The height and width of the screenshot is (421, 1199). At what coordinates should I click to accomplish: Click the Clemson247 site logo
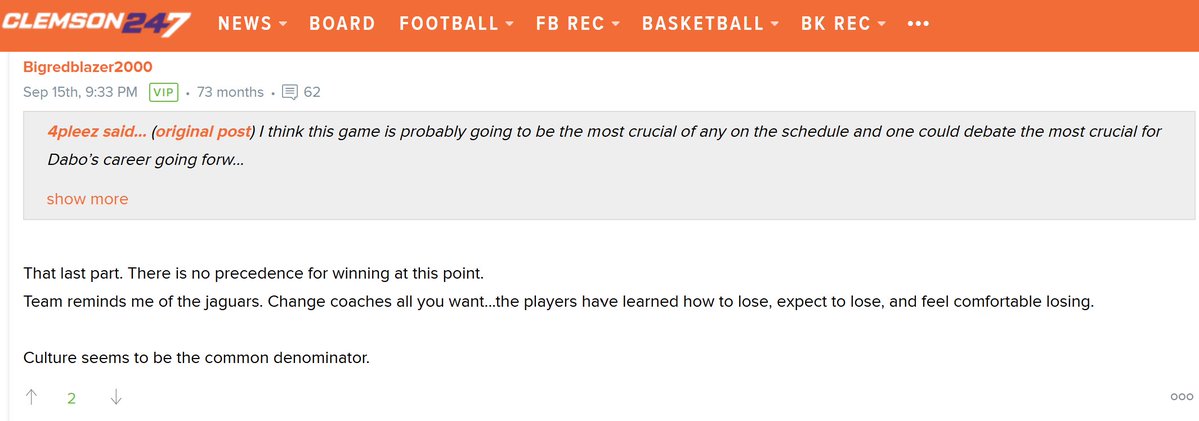click(96, 23)
